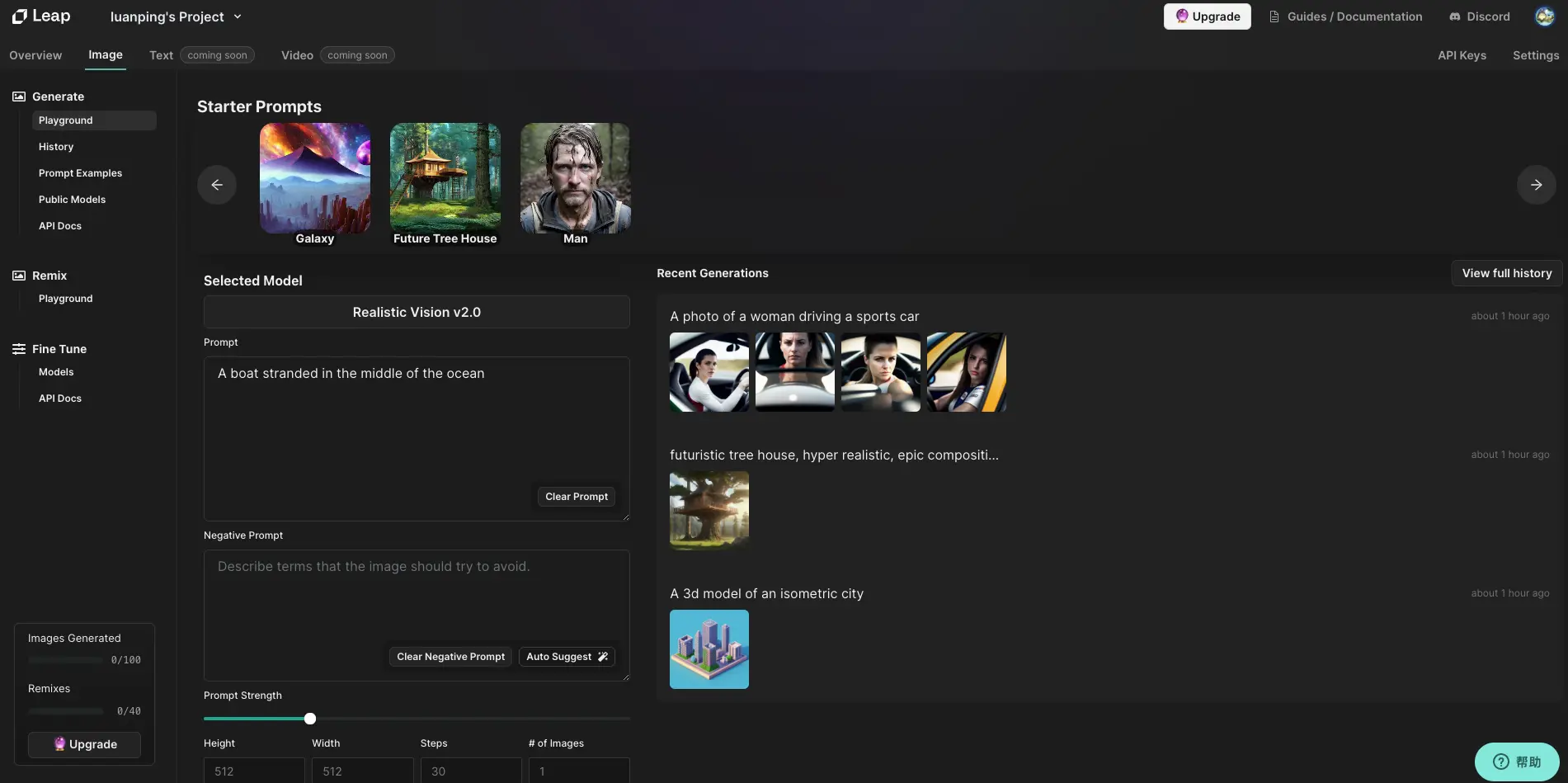Auto Suggest a negative prompt

(567, 657)
